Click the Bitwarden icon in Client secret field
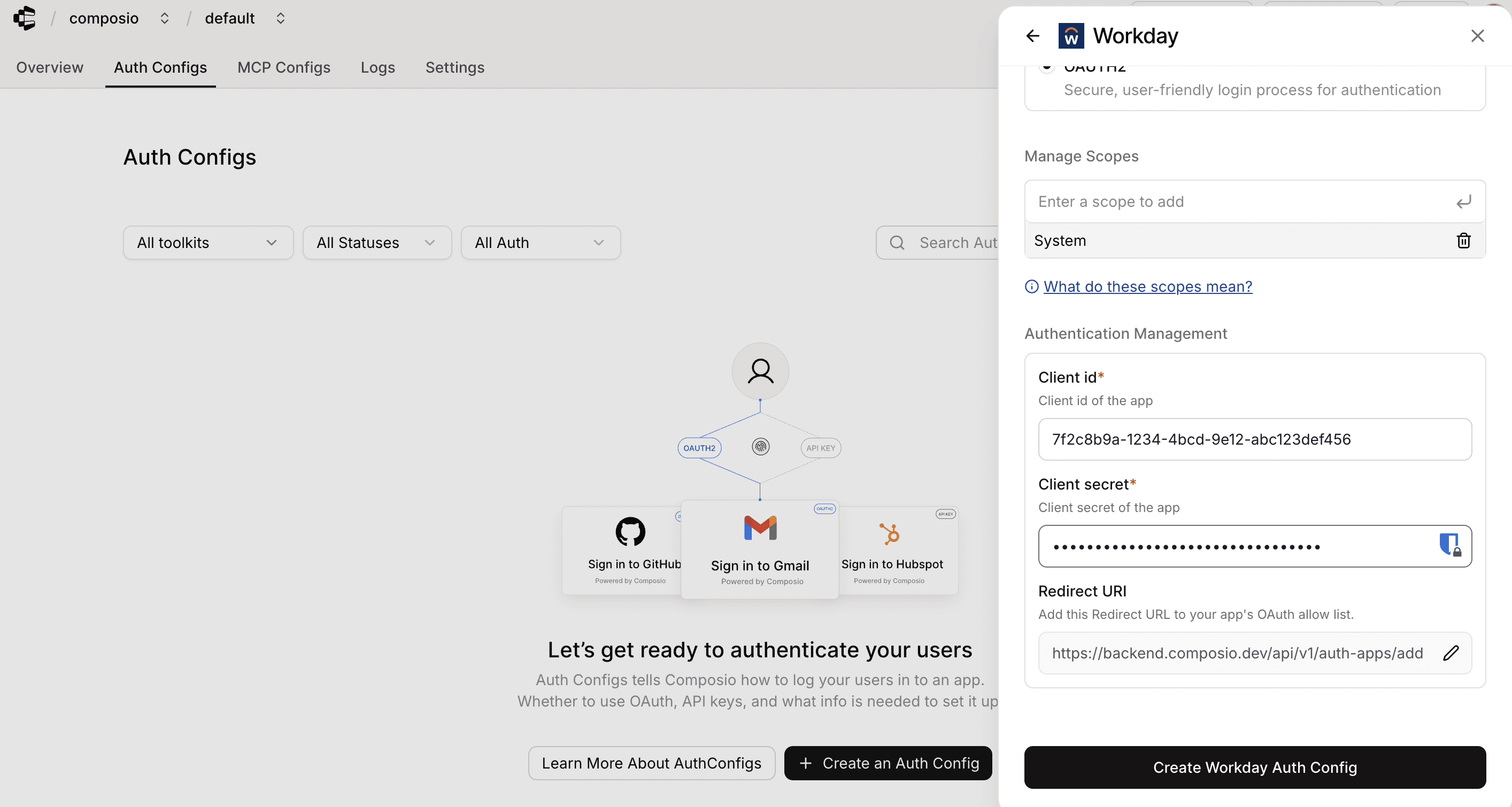 tap(1449, 545)
